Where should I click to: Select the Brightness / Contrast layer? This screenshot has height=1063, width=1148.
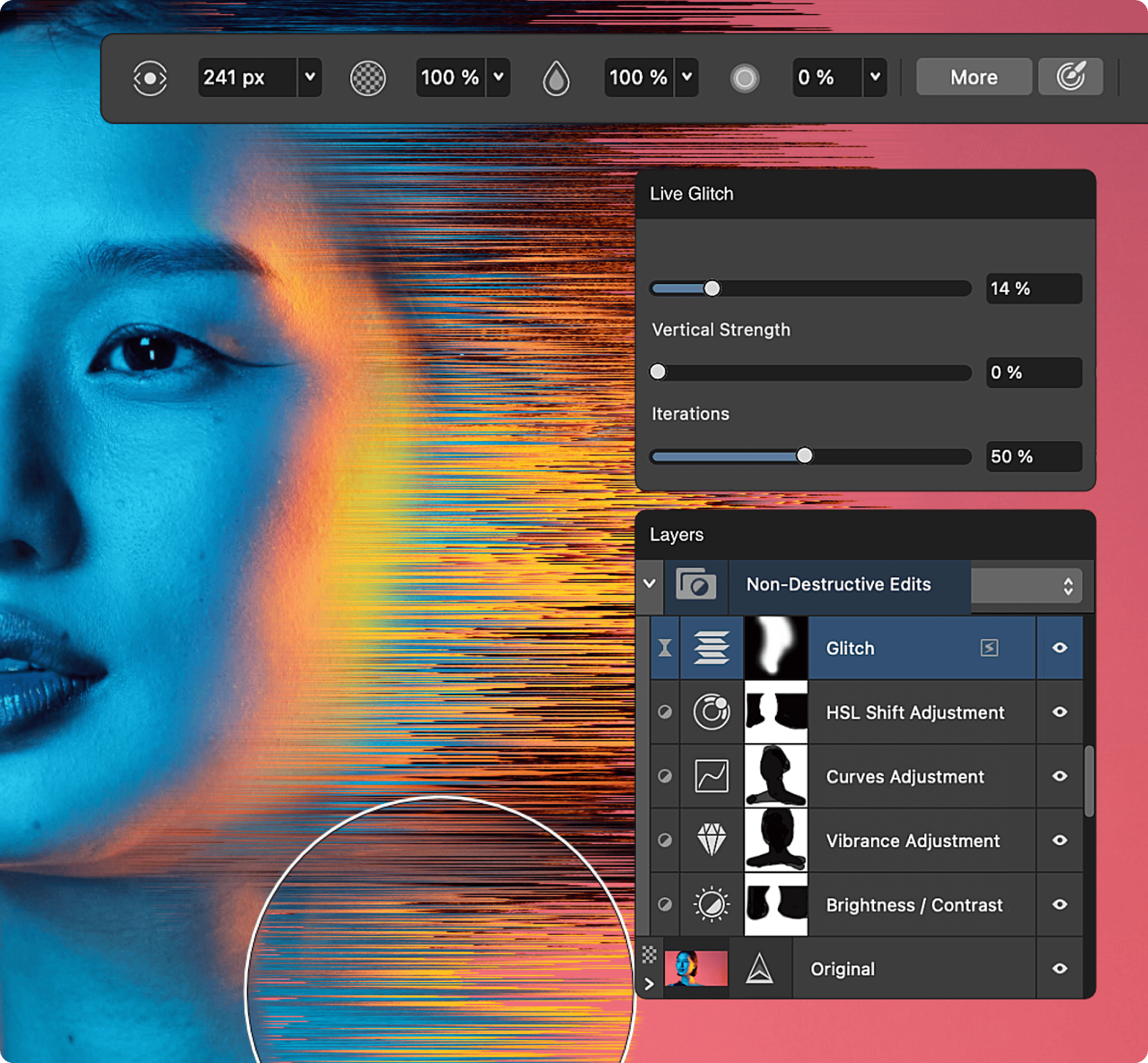coord(913,904)
